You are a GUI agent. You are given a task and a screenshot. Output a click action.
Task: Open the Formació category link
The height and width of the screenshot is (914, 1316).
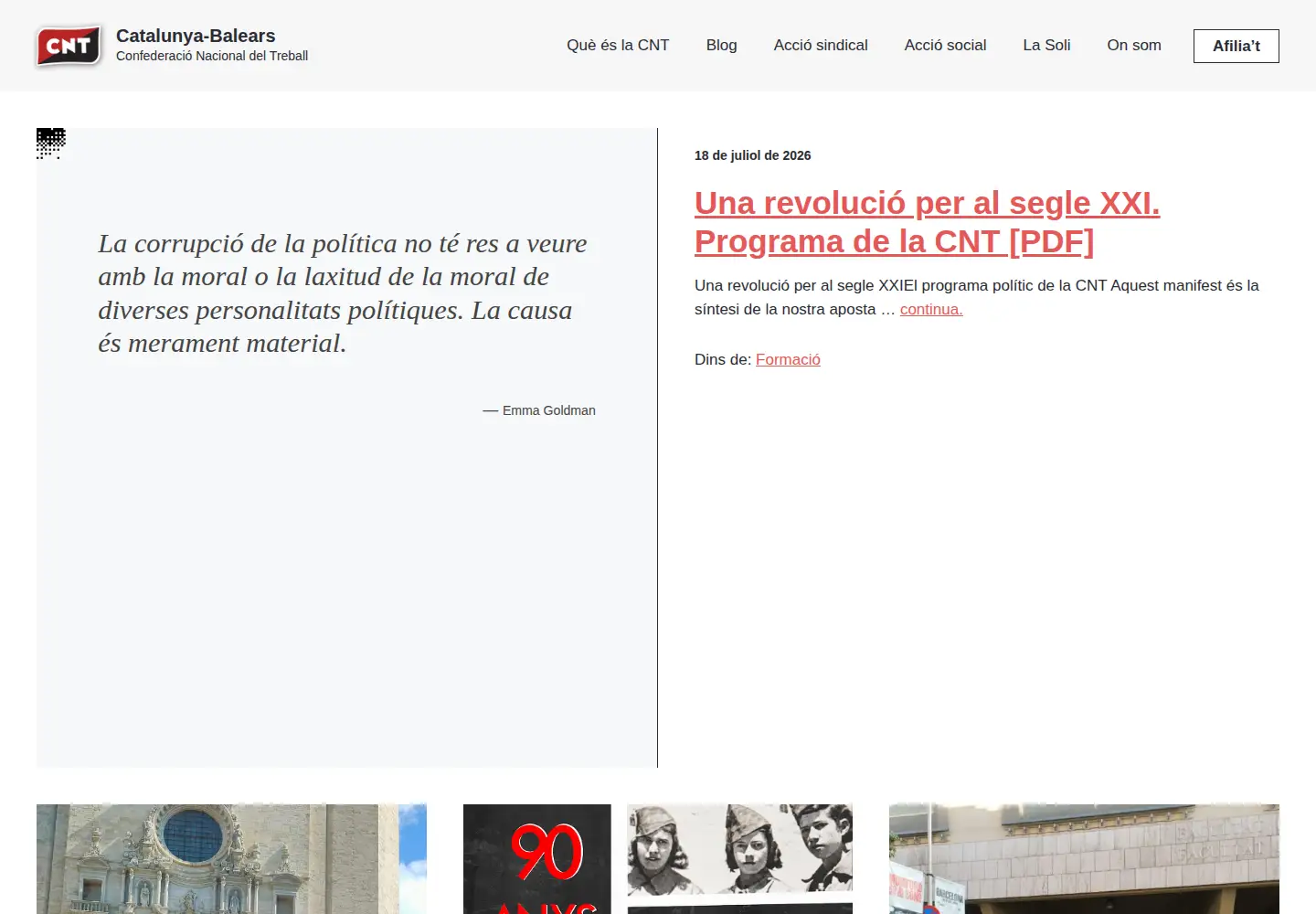[x=788, y=359]
